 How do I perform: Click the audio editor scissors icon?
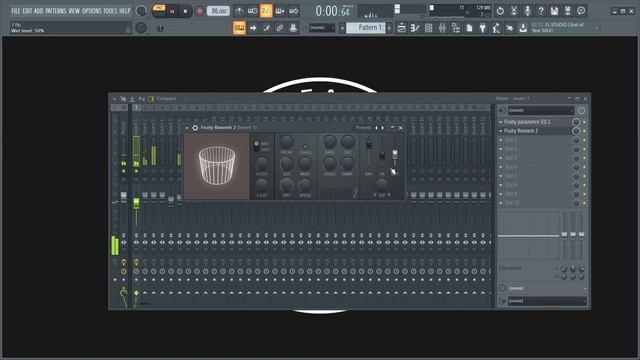click(x=513, y=11)
